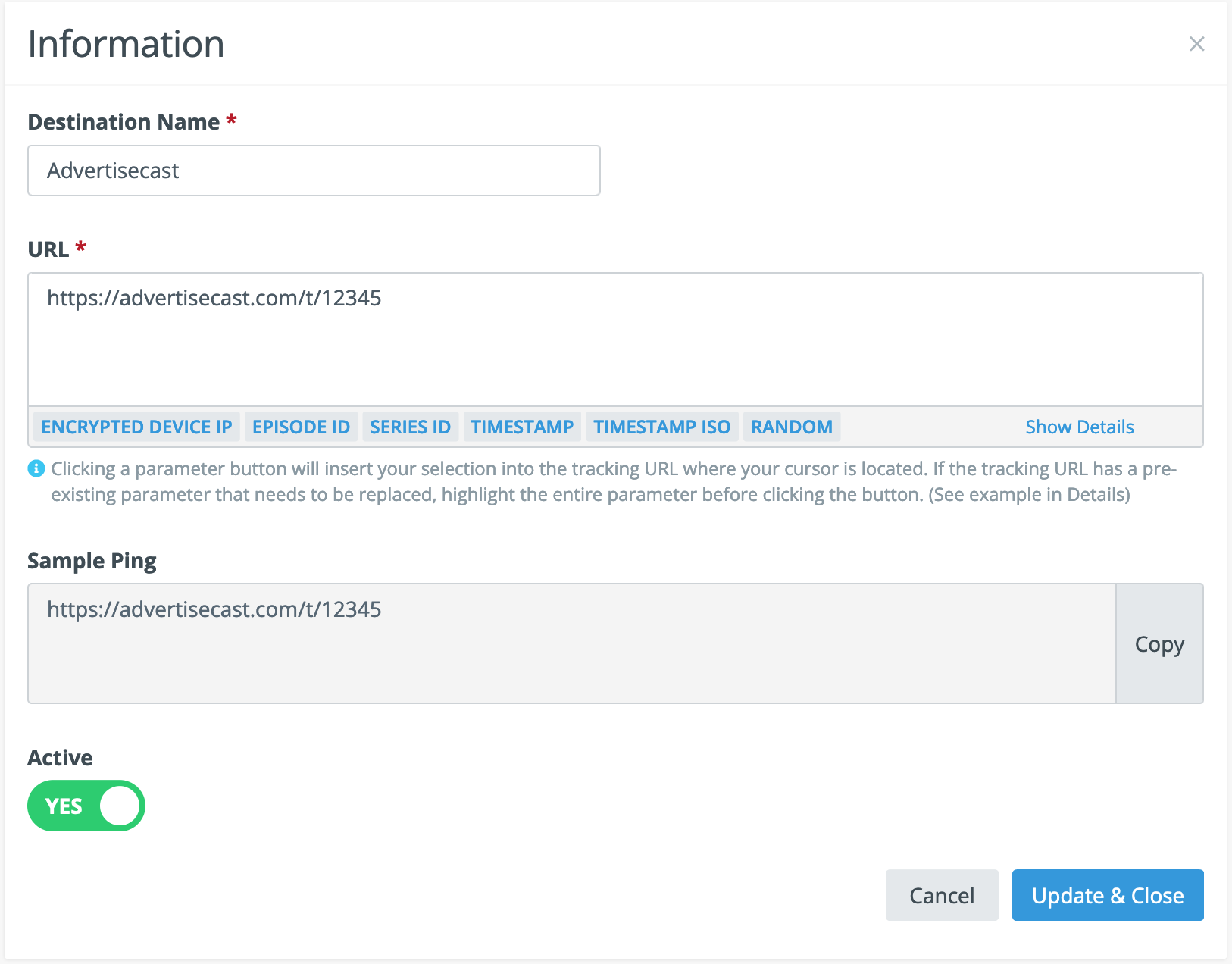Click the URL field label
The height and width of the screenshot is (964, 1232).
click(48, 249)
